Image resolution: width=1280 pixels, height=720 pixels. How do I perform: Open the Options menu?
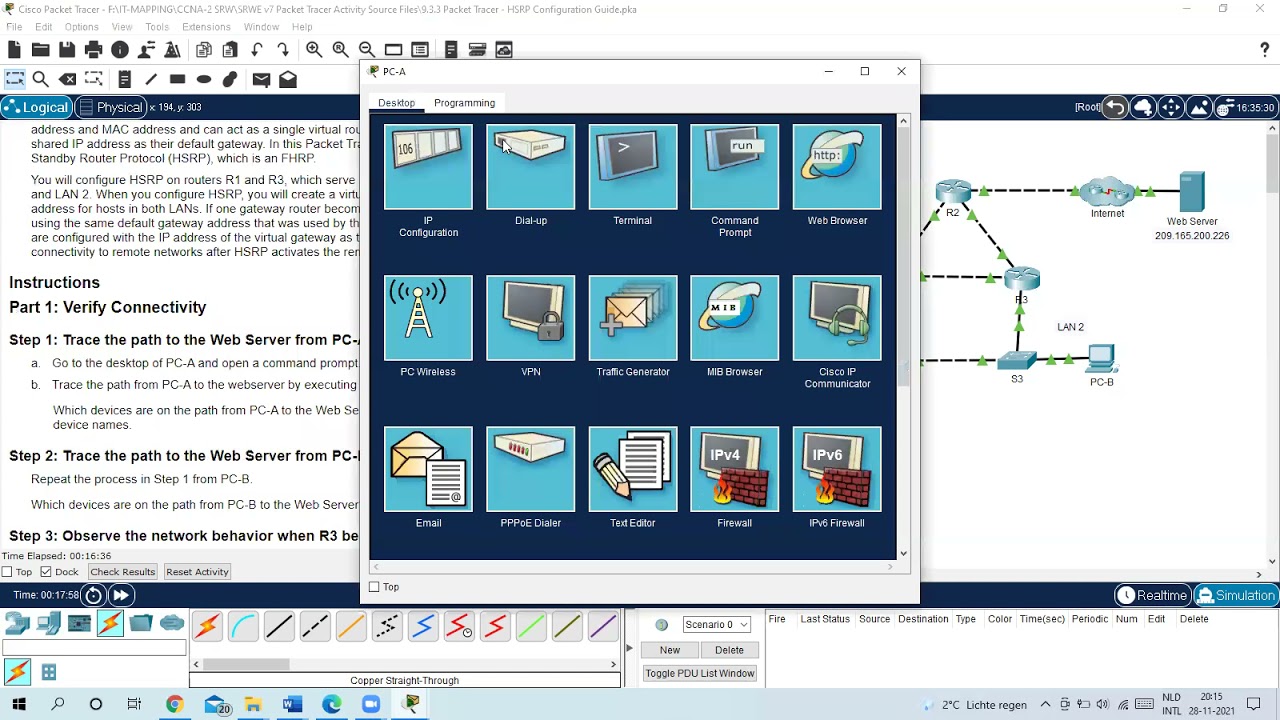(x=81, y=27)
